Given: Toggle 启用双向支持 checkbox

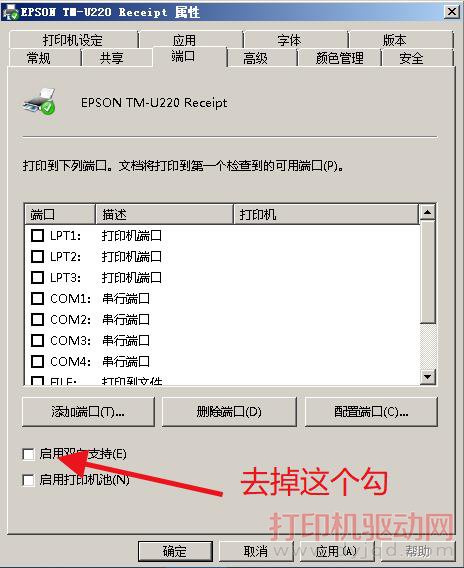Looking at the screenshot, I should [x=28, y=454].
